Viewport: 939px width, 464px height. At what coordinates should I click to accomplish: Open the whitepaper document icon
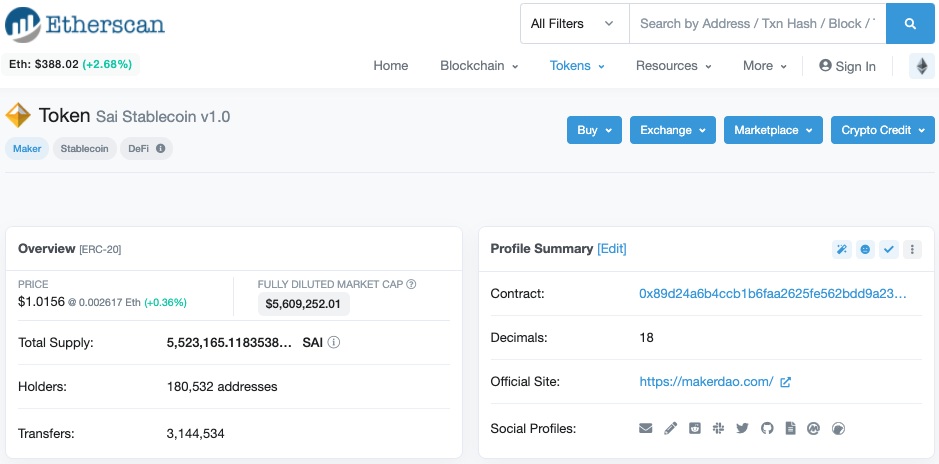point(790,428)
